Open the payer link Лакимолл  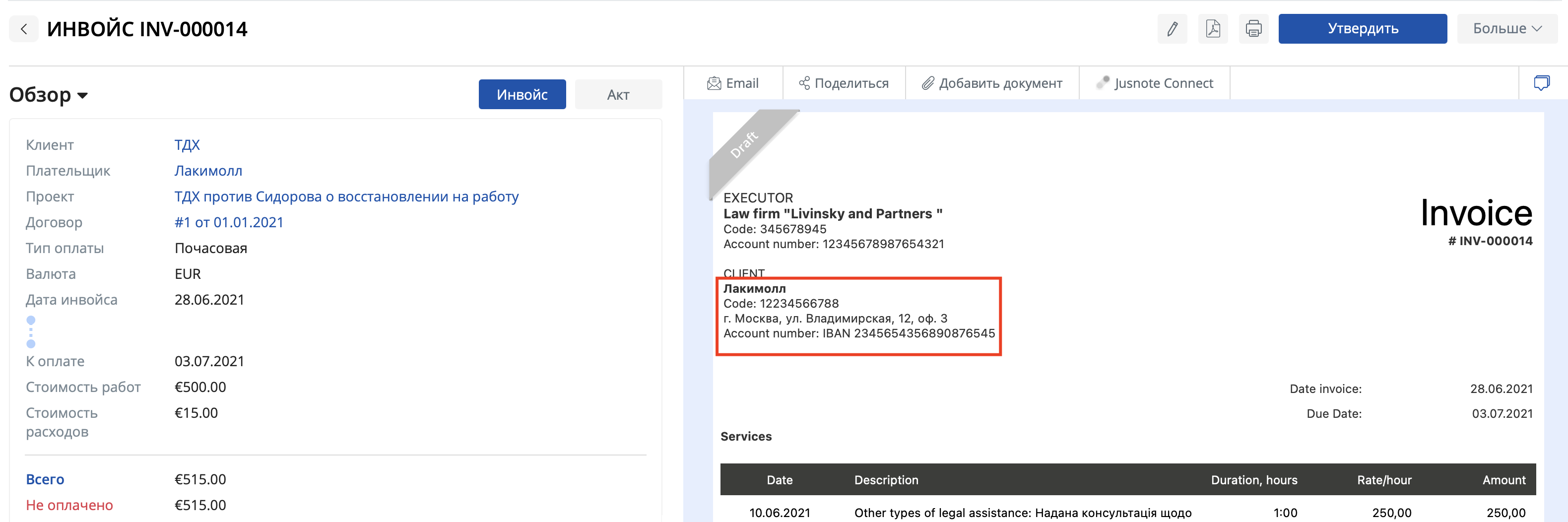point(208,171)
